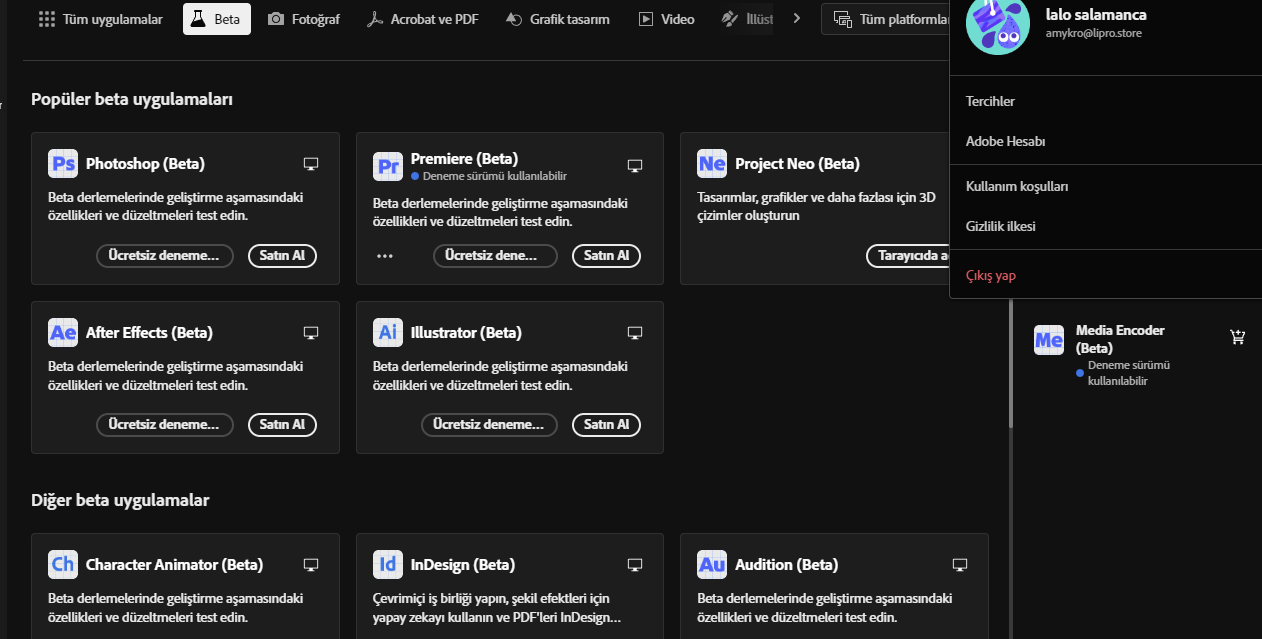The height and width of the screenshot is (639, 1262).
Task: Click the Diğer beta uygulamalar heading
Action: click(120, 500)
